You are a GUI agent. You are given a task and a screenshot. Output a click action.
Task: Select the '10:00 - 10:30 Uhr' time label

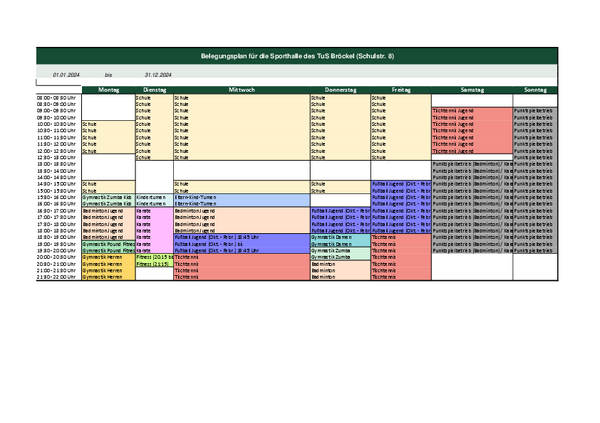click(x=56, y=124)
